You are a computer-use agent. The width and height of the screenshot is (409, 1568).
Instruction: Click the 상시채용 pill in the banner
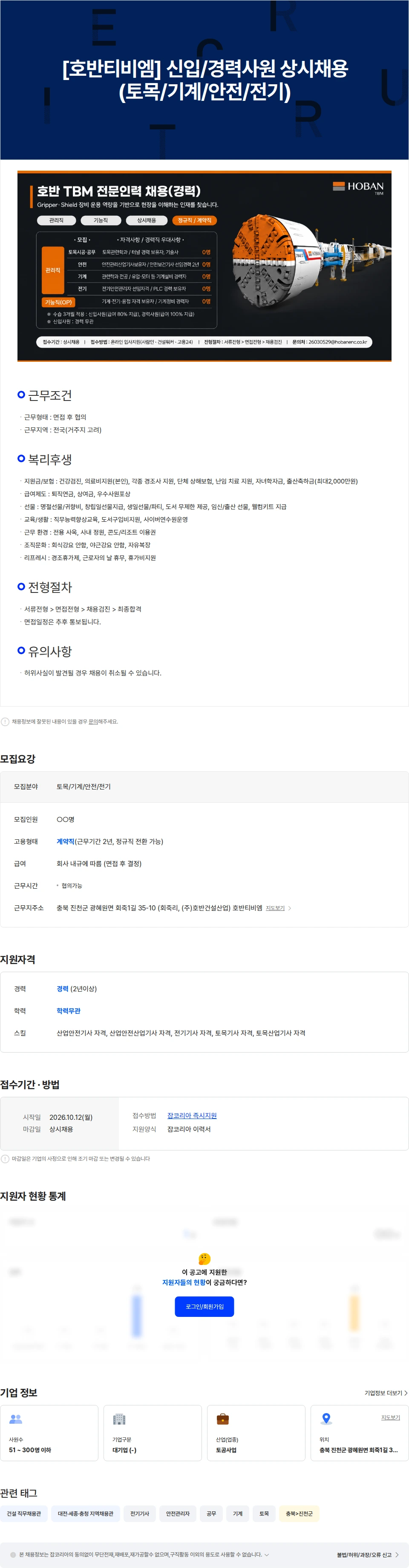click(146, 220)
